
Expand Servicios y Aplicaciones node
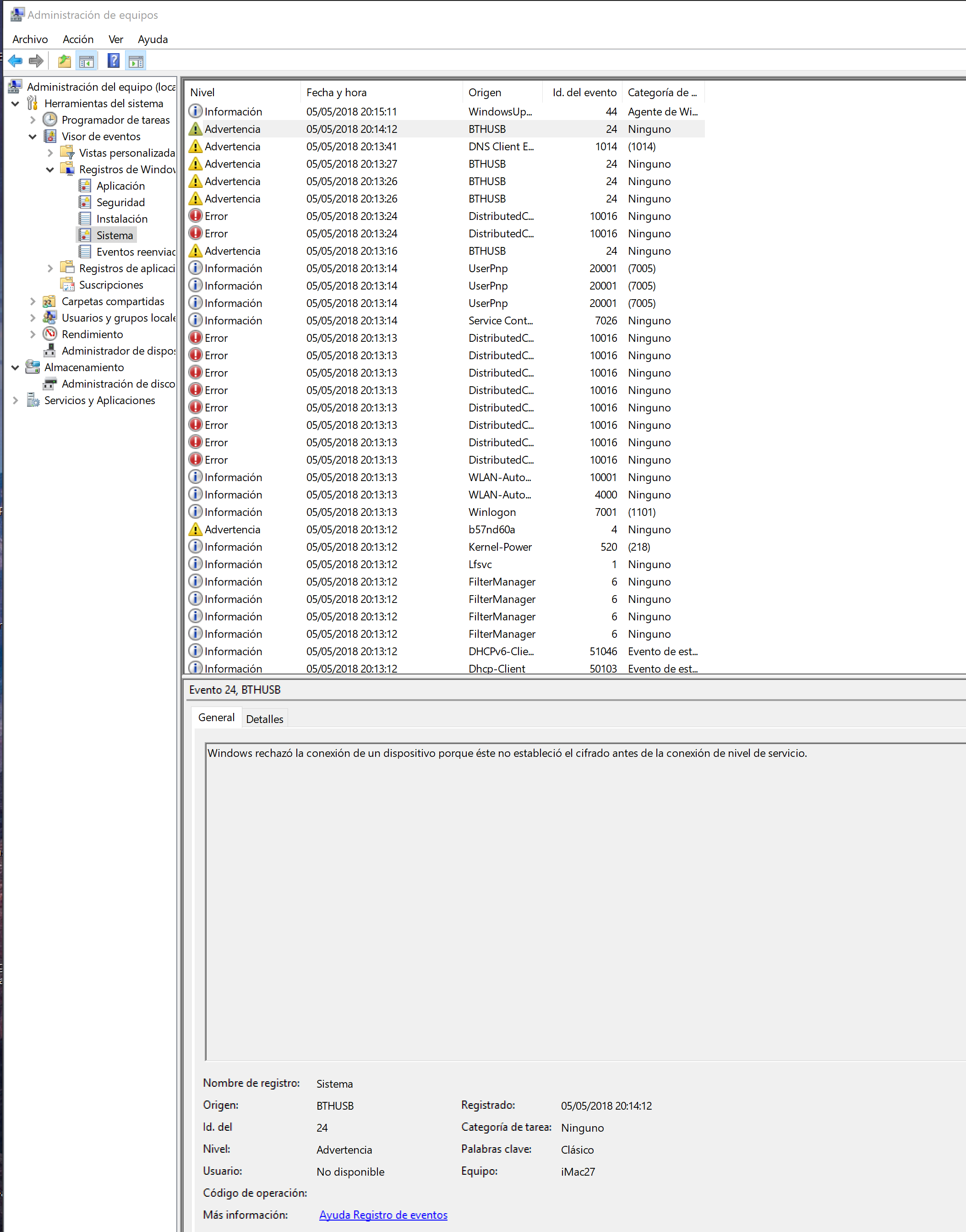[15, 400]
